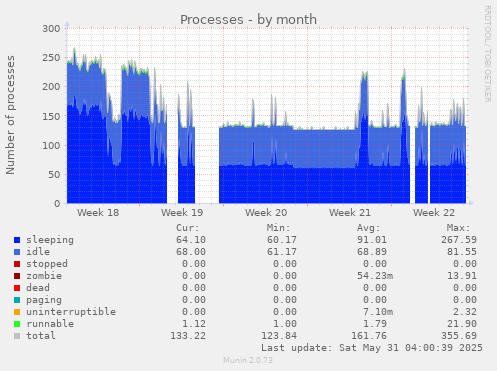
Task: Click the runnable legend color swatch
Action: pyautogui.click(x=17, y=324)
